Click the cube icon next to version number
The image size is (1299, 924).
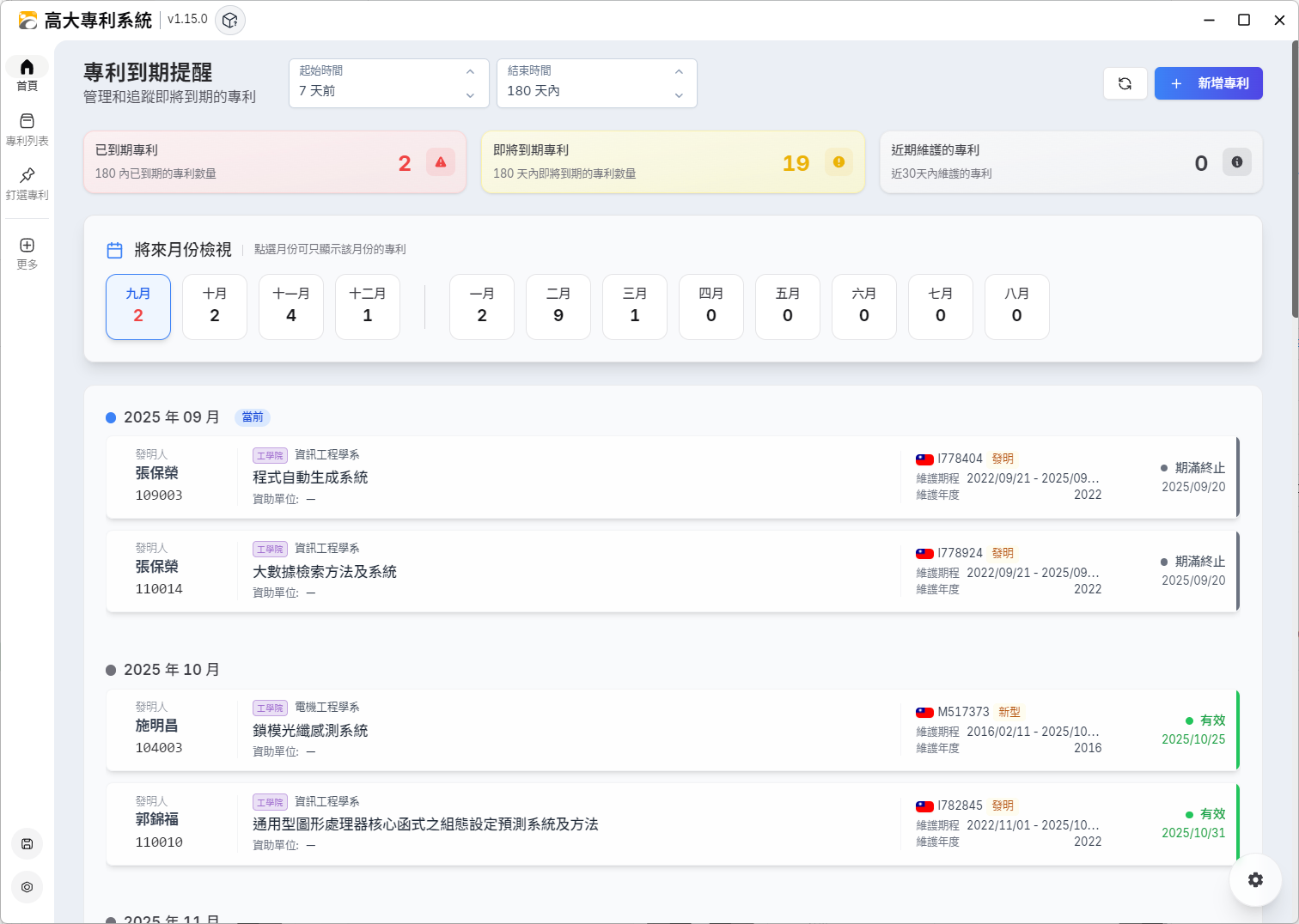(x=229, y=20)
